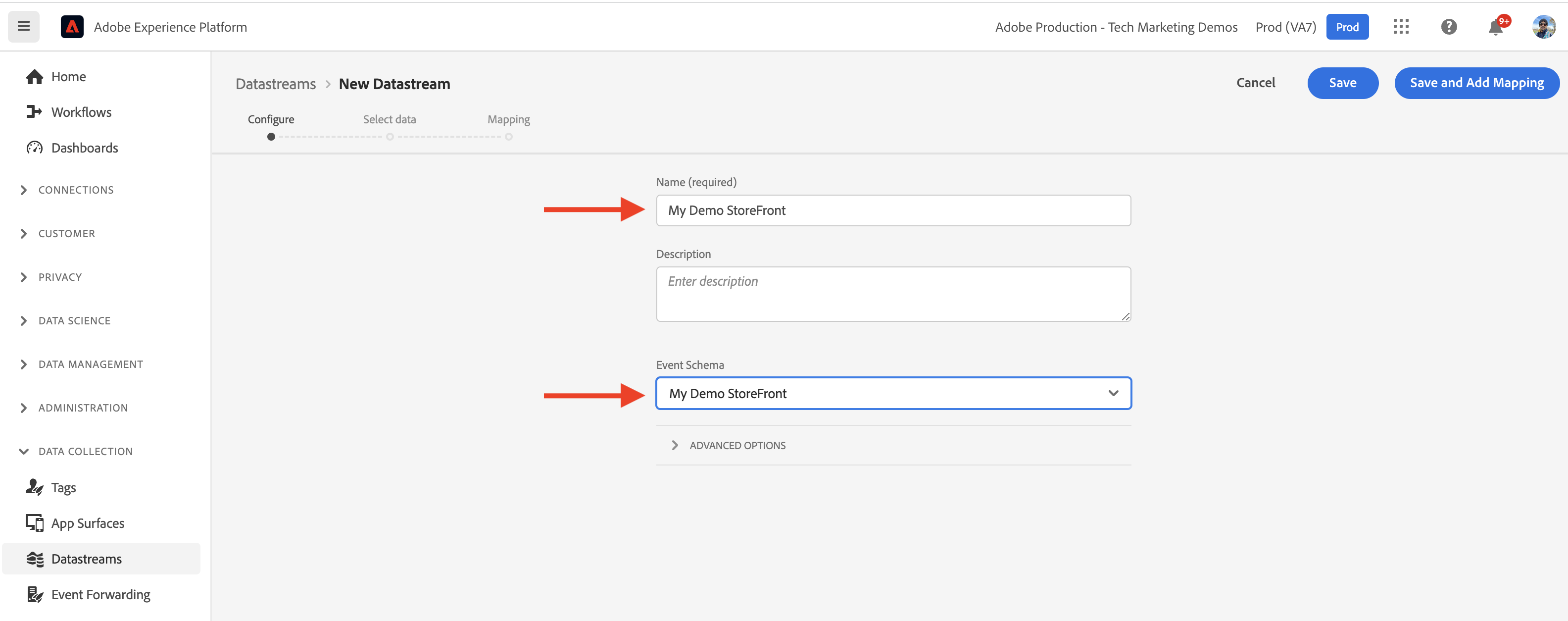This screenshot has height=621, width=1568.
Task: Expand the Data Management section
Action: 90,364
